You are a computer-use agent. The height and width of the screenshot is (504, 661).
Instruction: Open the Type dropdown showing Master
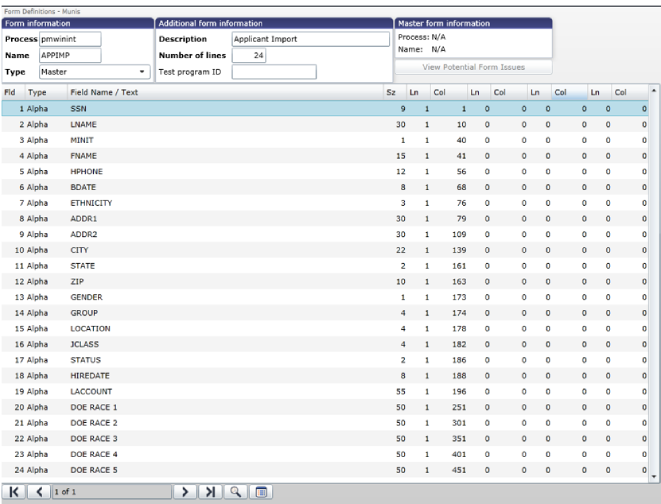95,72
